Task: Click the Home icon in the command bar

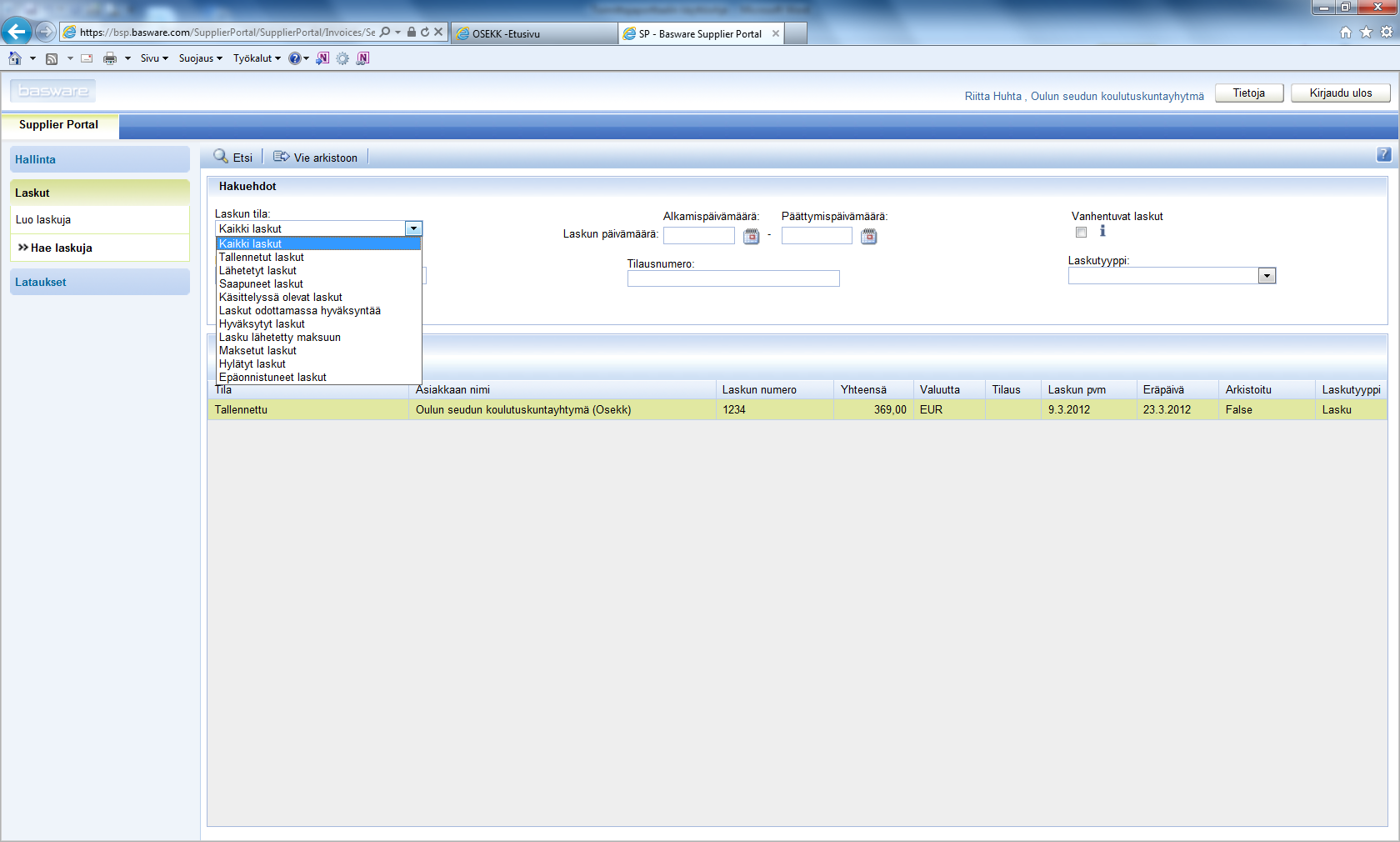Action: tap(15, 58)
